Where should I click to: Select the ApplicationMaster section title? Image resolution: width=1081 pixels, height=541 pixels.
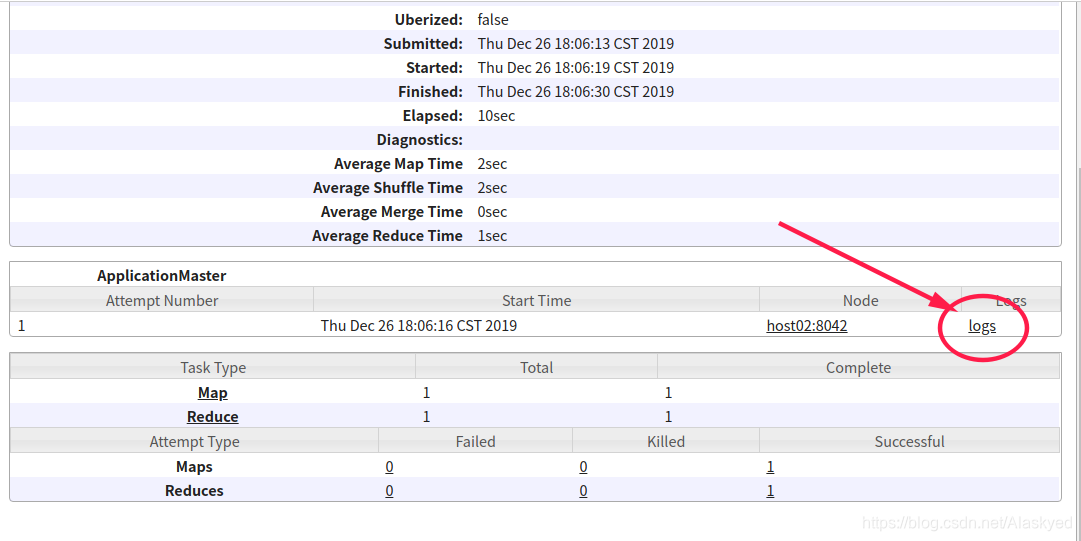pyautogui.click(x=161, y=276)
